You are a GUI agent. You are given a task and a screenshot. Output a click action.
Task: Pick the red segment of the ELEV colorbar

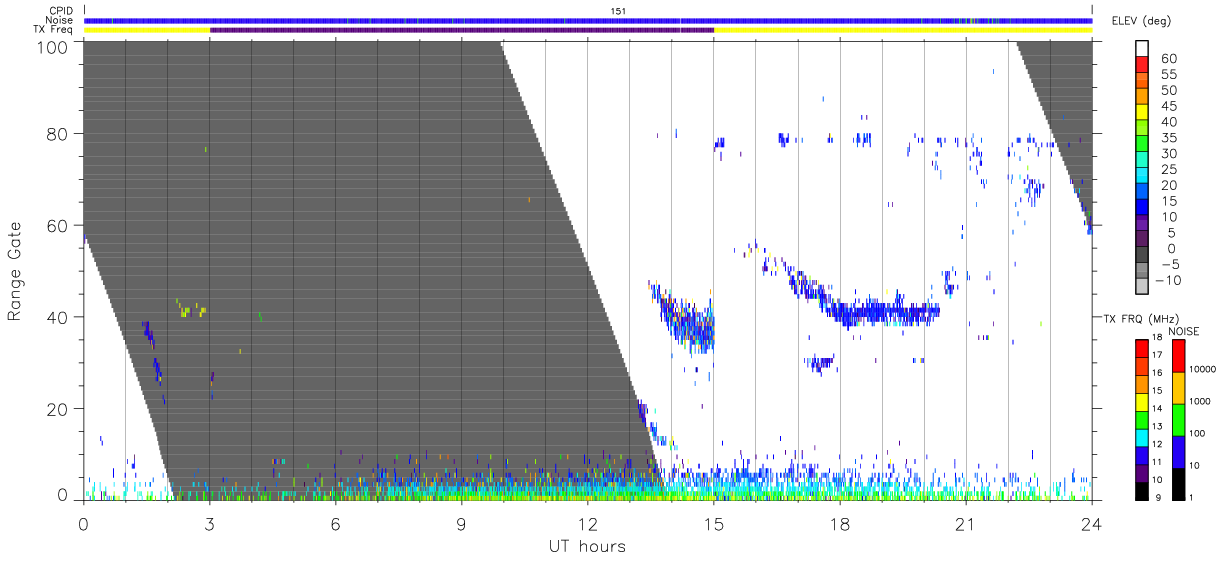point(1144,66)
